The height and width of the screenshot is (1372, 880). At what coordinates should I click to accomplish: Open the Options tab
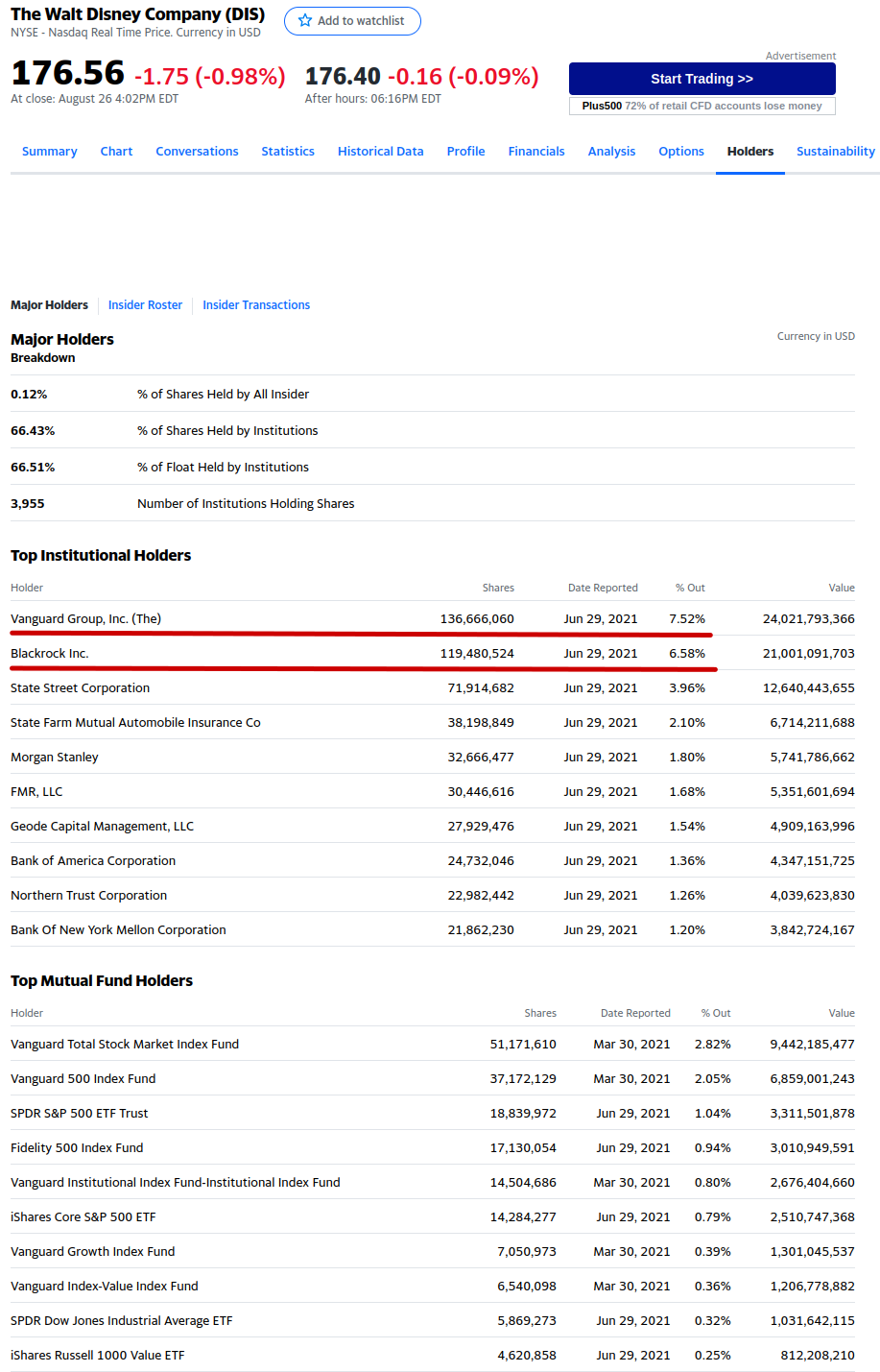coord(681,152)
